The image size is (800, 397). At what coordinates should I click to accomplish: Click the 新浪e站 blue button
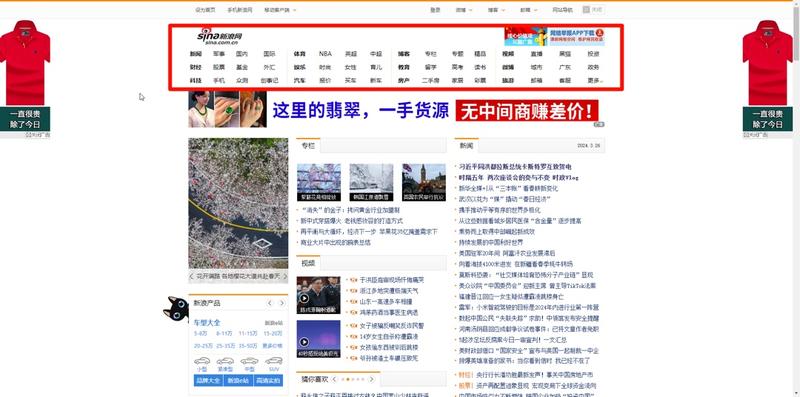point(238,381)
